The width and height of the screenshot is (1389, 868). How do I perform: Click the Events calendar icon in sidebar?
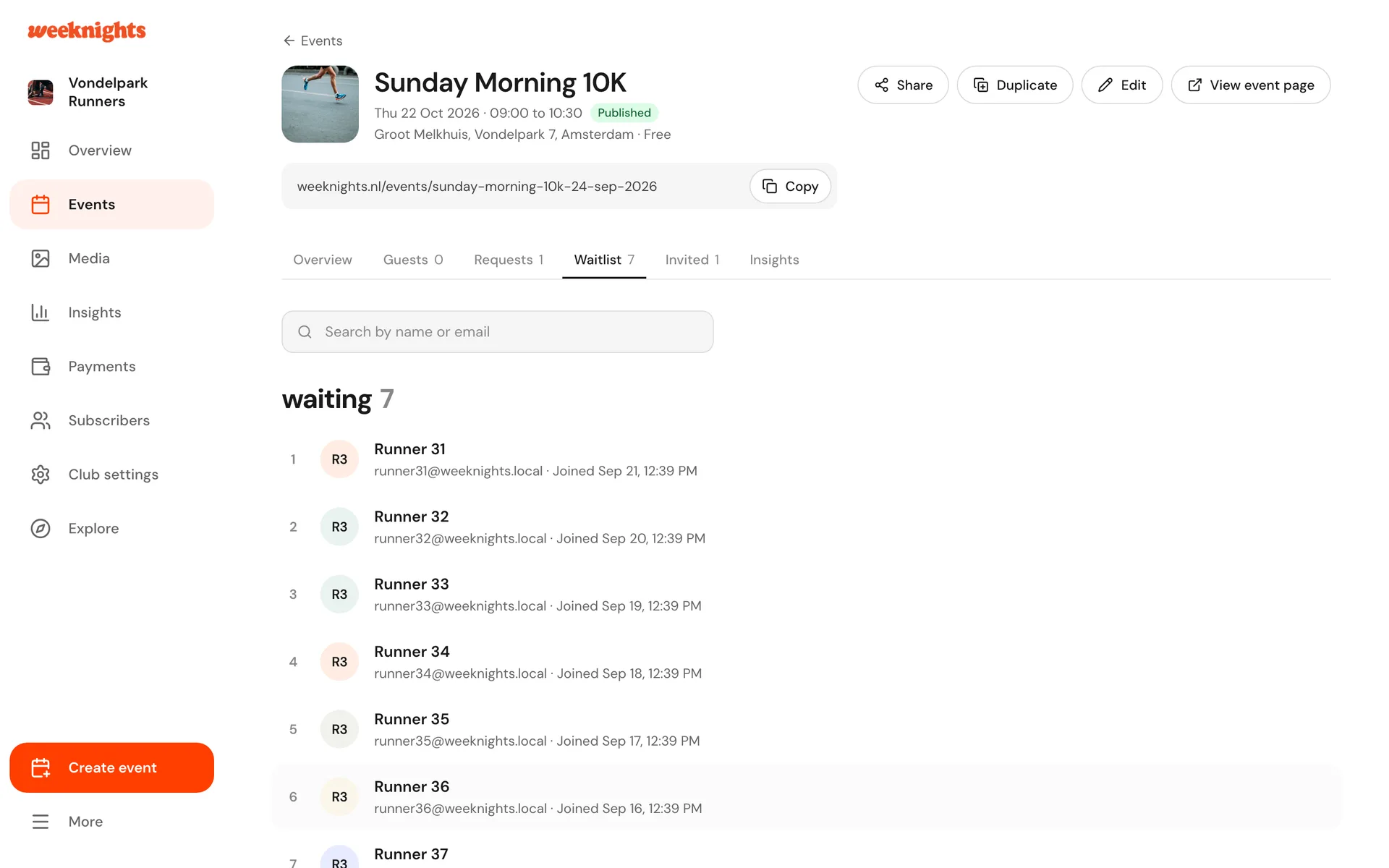[x=41, y=205]
